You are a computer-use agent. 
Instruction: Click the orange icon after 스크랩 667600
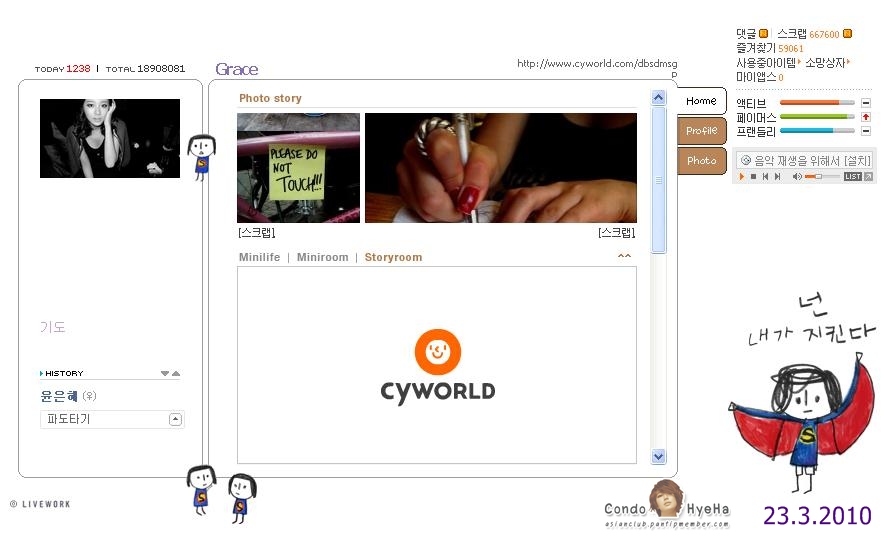tap(847, 34)
